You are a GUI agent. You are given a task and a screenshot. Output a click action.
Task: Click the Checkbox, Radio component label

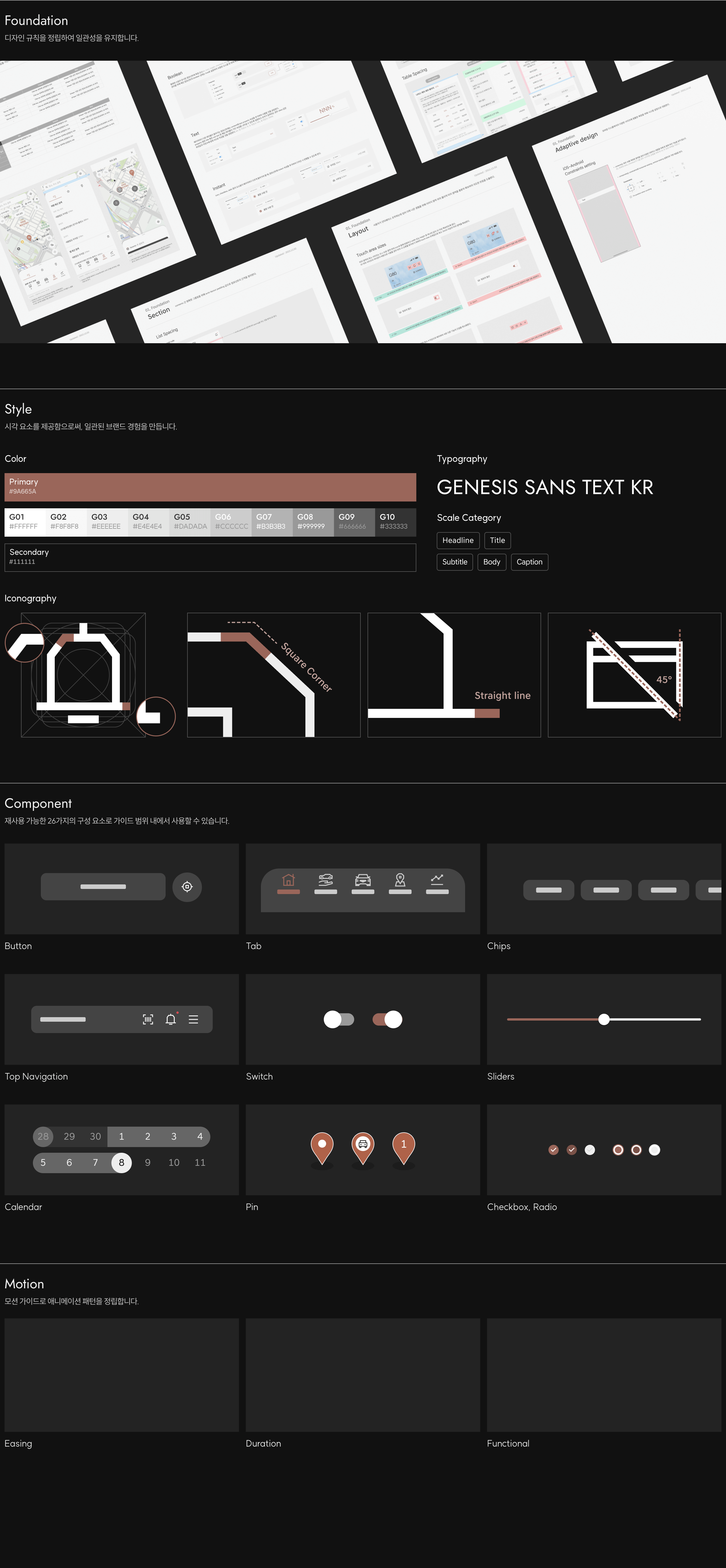point(522,1207)
